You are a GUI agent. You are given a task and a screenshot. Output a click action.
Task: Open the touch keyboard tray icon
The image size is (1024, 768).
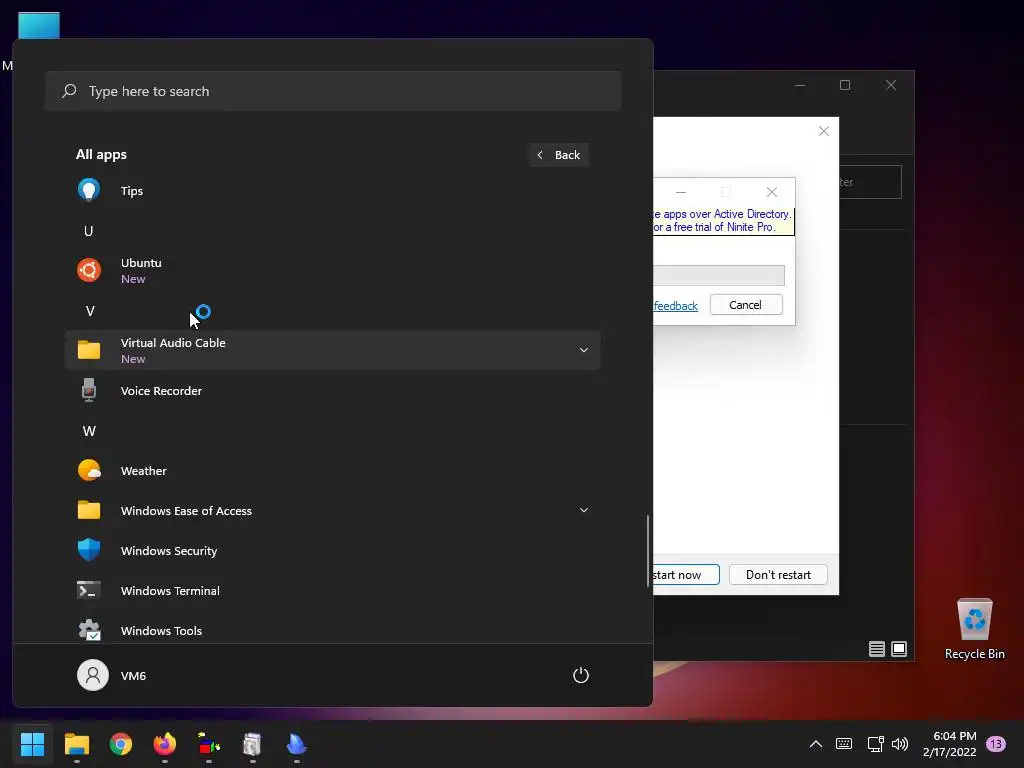pyautogui.click(x=844, y=744)
